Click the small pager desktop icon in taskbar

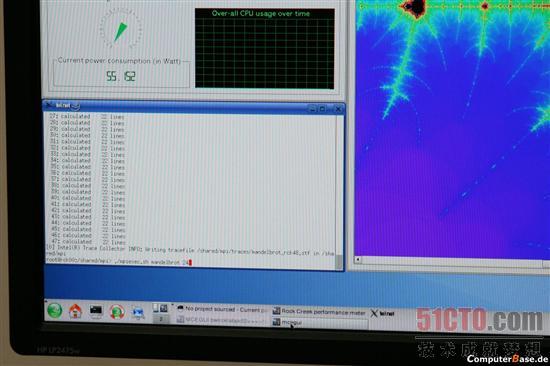pyautogui.click(x=161, y=319)
